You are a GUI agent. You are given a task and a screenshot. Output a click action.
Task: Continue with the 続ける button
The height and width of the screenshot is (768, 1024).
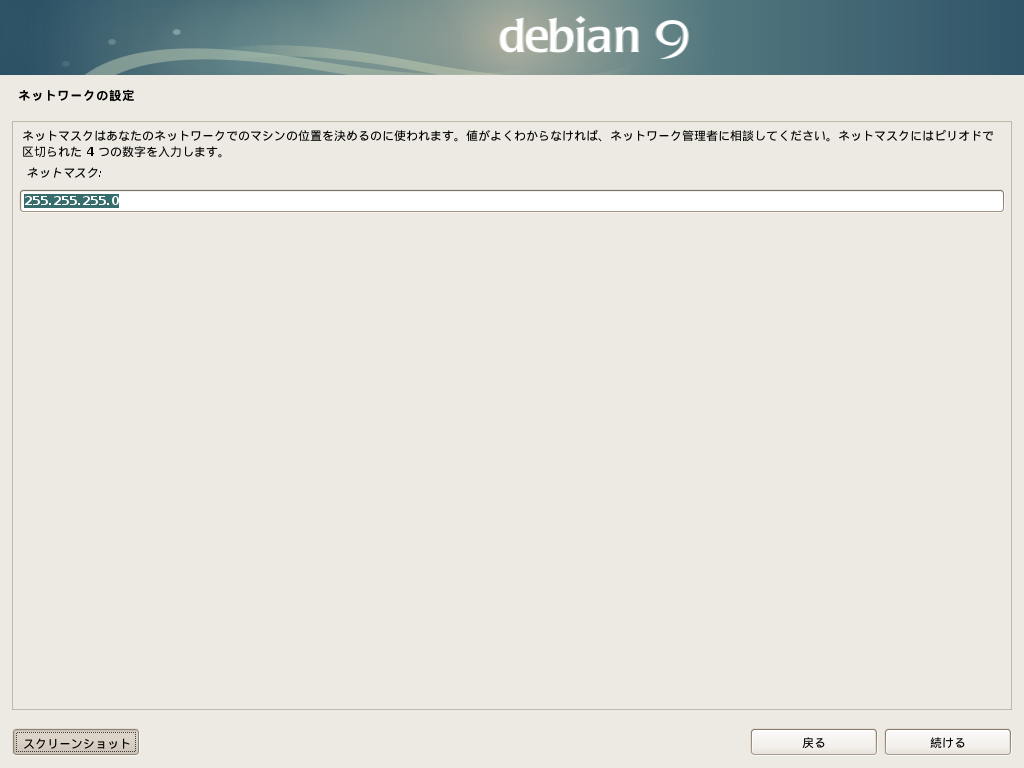click(947, 743)
